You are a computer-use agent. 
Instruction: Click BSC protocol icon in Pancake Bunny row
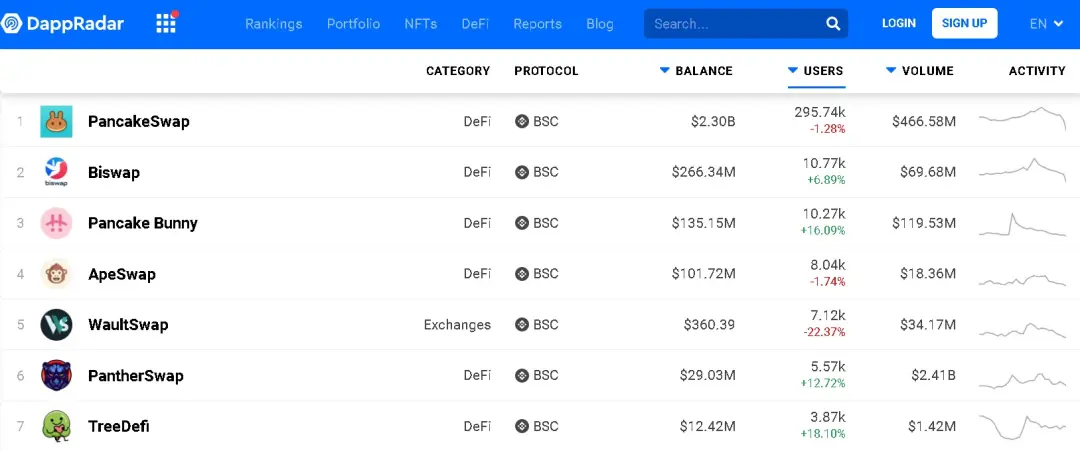coord(522,223)
